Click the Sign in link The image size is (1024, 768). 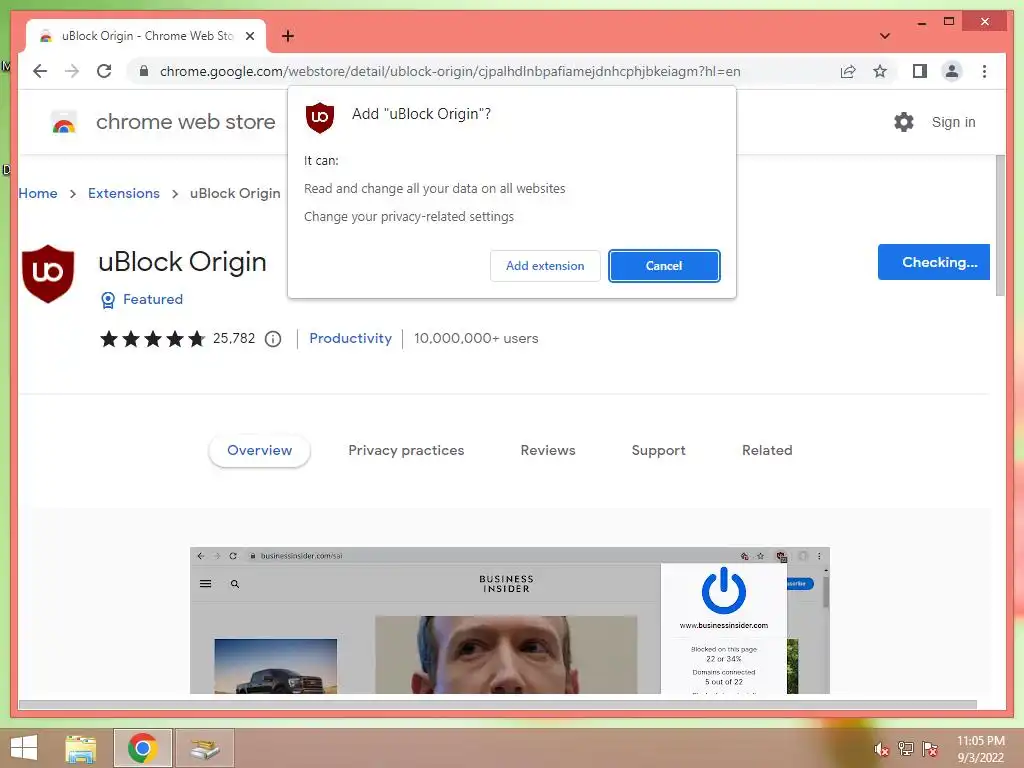click(953, 122)
